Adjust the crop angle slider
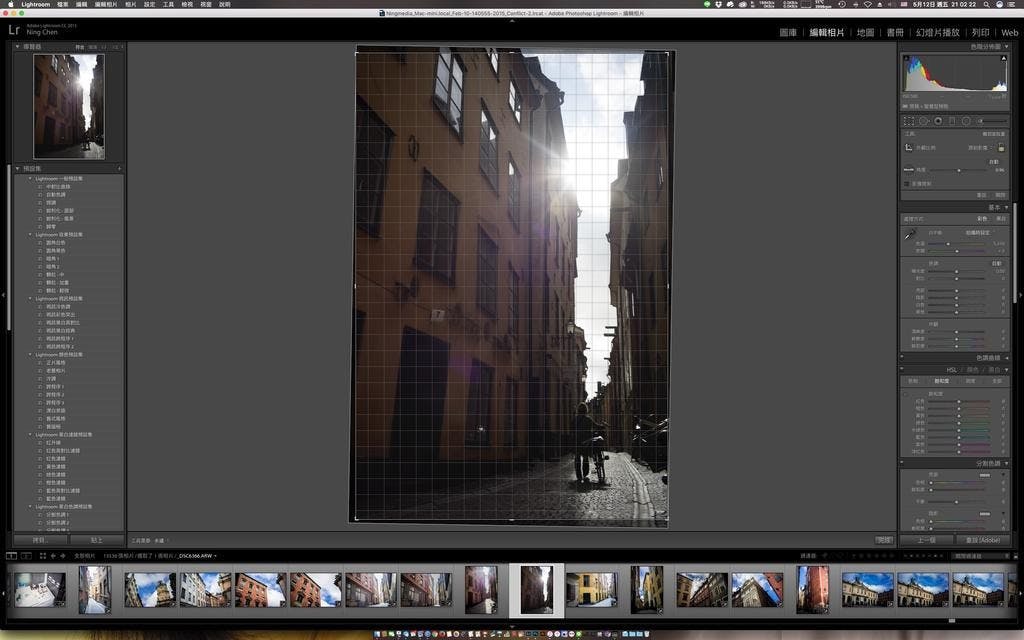 point(958,170)
